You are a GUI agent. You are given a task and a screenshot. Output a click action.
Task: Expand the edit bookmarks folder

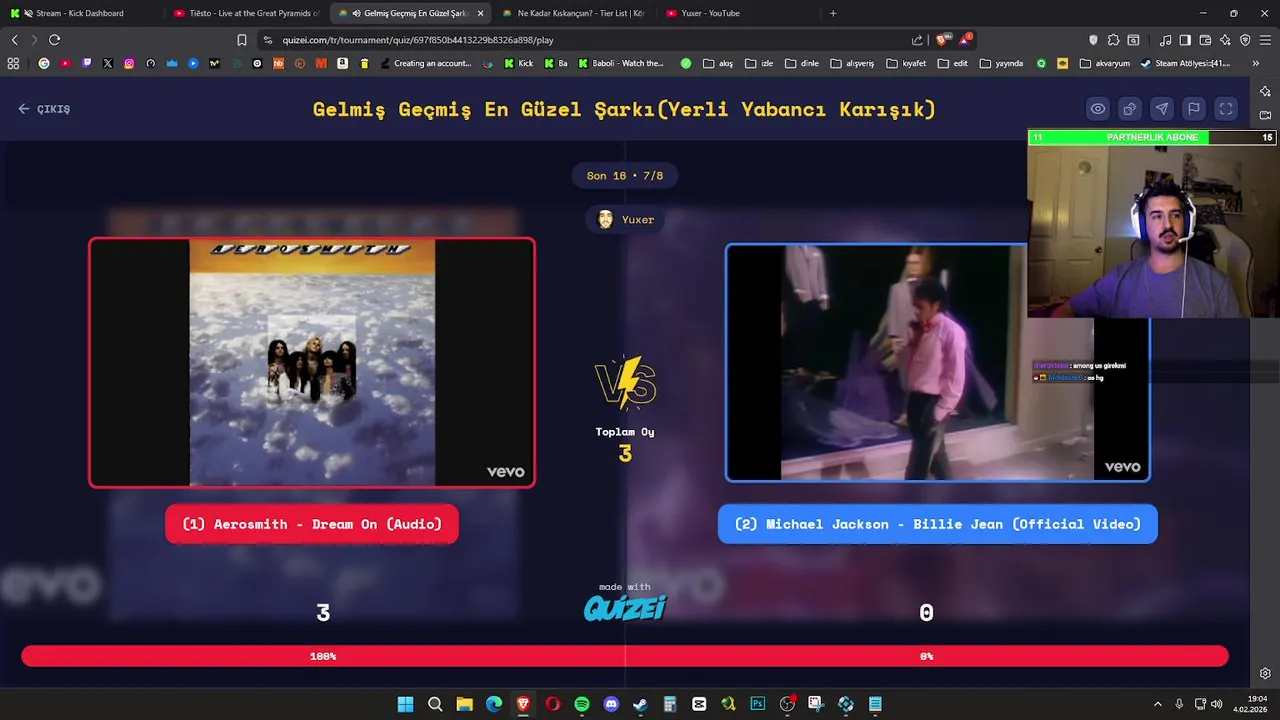click(953, 63)
